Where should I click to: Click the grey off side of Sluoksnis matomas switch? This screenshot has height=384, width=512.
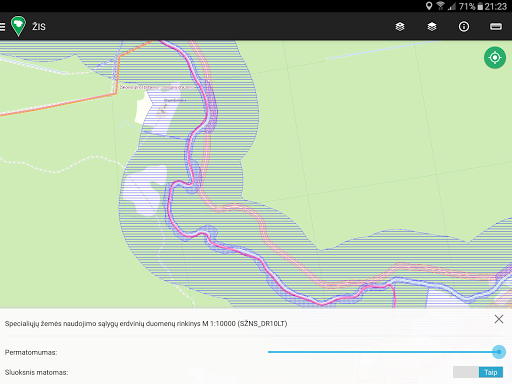tap(466, 372)
